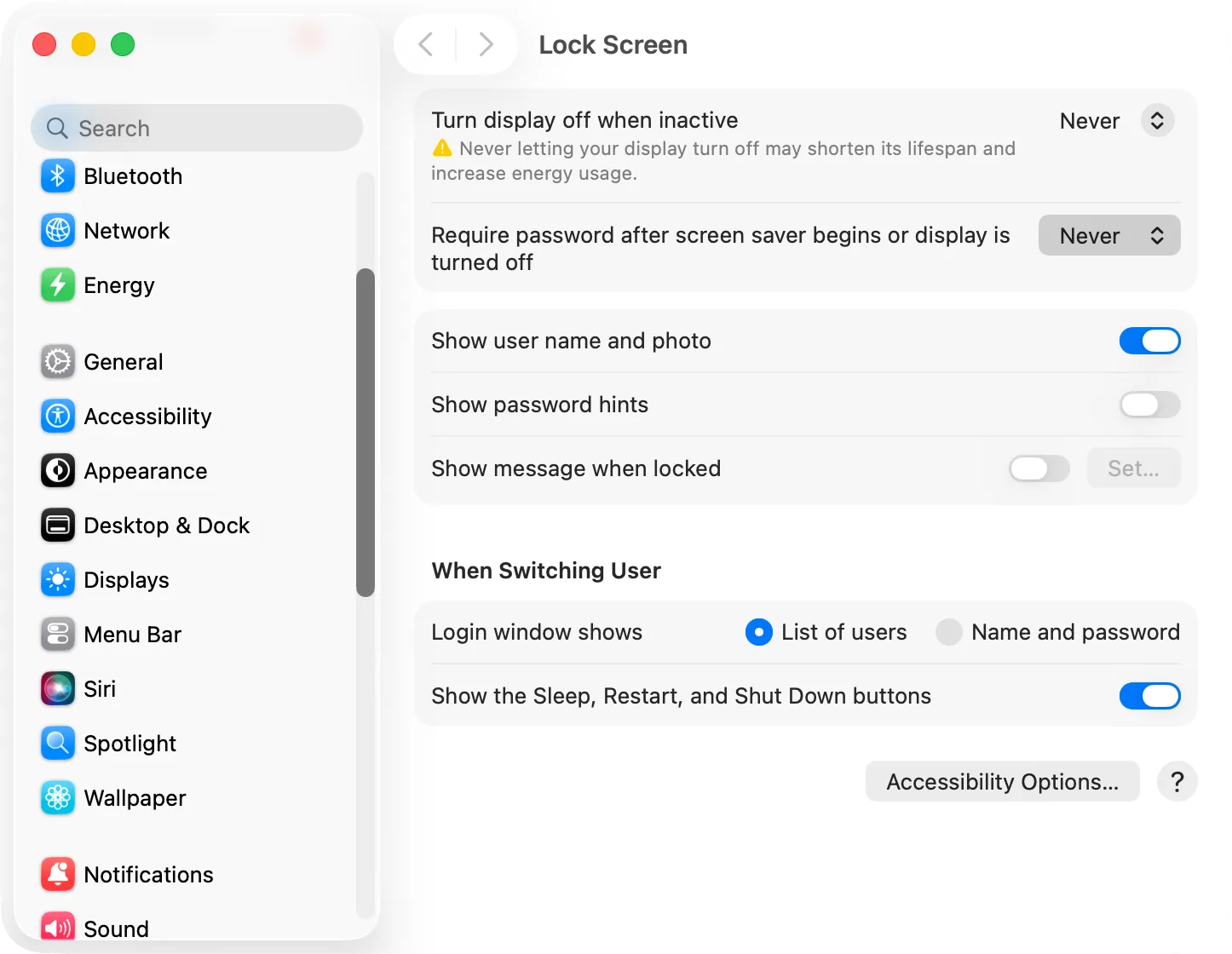Click the sidebar scrollbar thumb

coord(366,433)
